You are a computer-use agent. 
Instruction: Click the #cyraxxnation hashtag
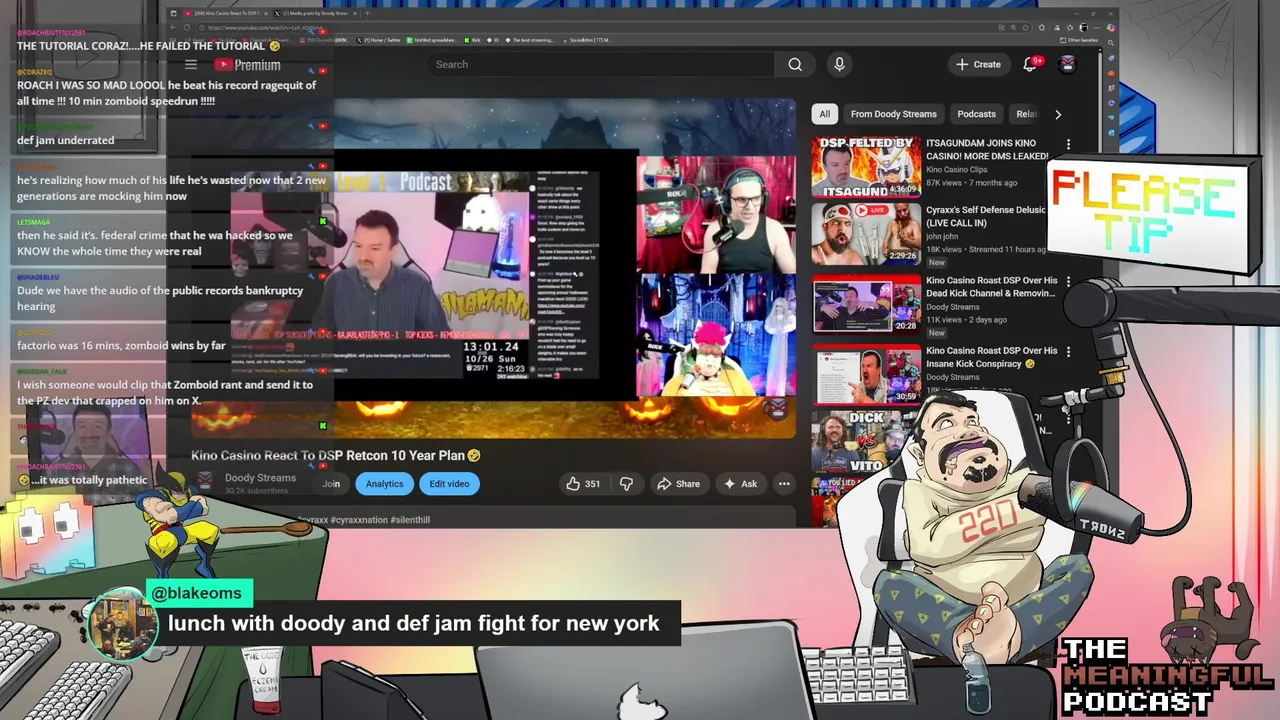pos(358,520)
